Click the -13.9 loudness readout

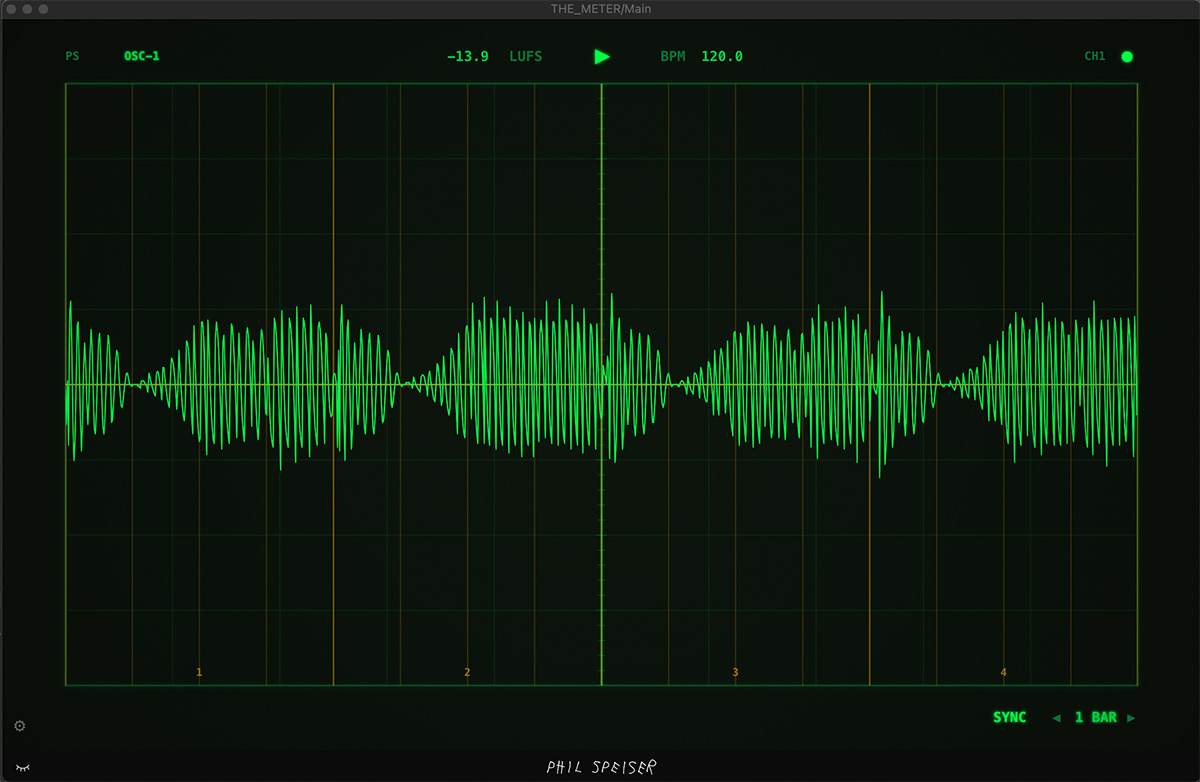467,56
